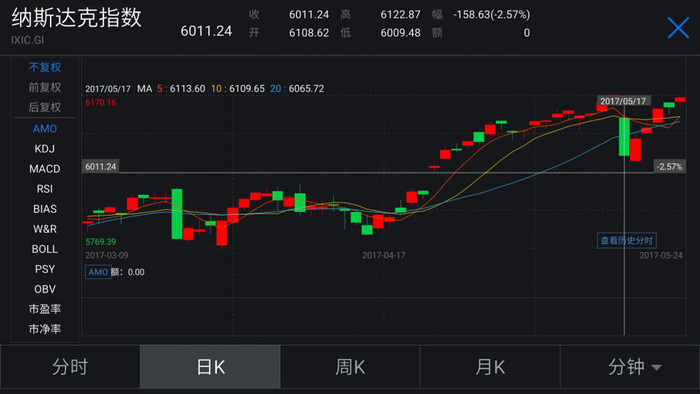Screen dimensions: 700x394
Task: Click the 2017/05/17 crosshair date marker
Action: point(624,101)
